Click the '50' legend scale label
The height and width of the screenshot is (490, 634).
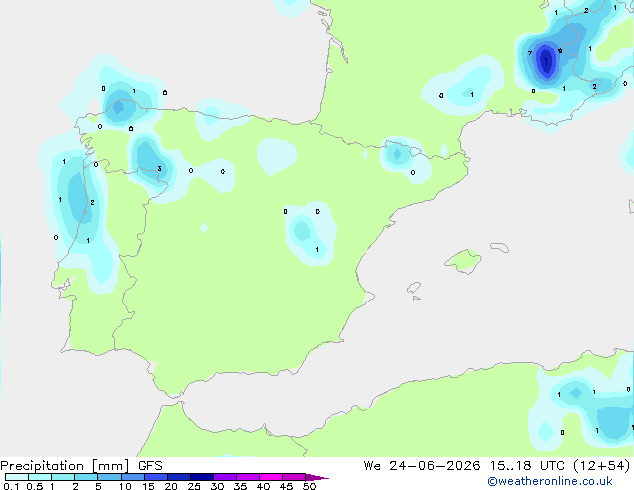click(x=309, y=486)
